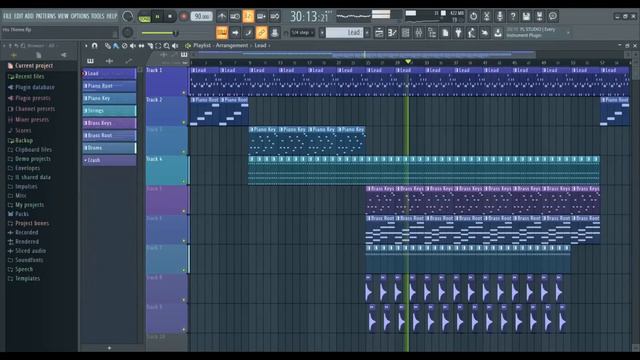The image size is (640, 360).
Task: Click the project info chat bubble icon
Action: [x=553, y=16]
